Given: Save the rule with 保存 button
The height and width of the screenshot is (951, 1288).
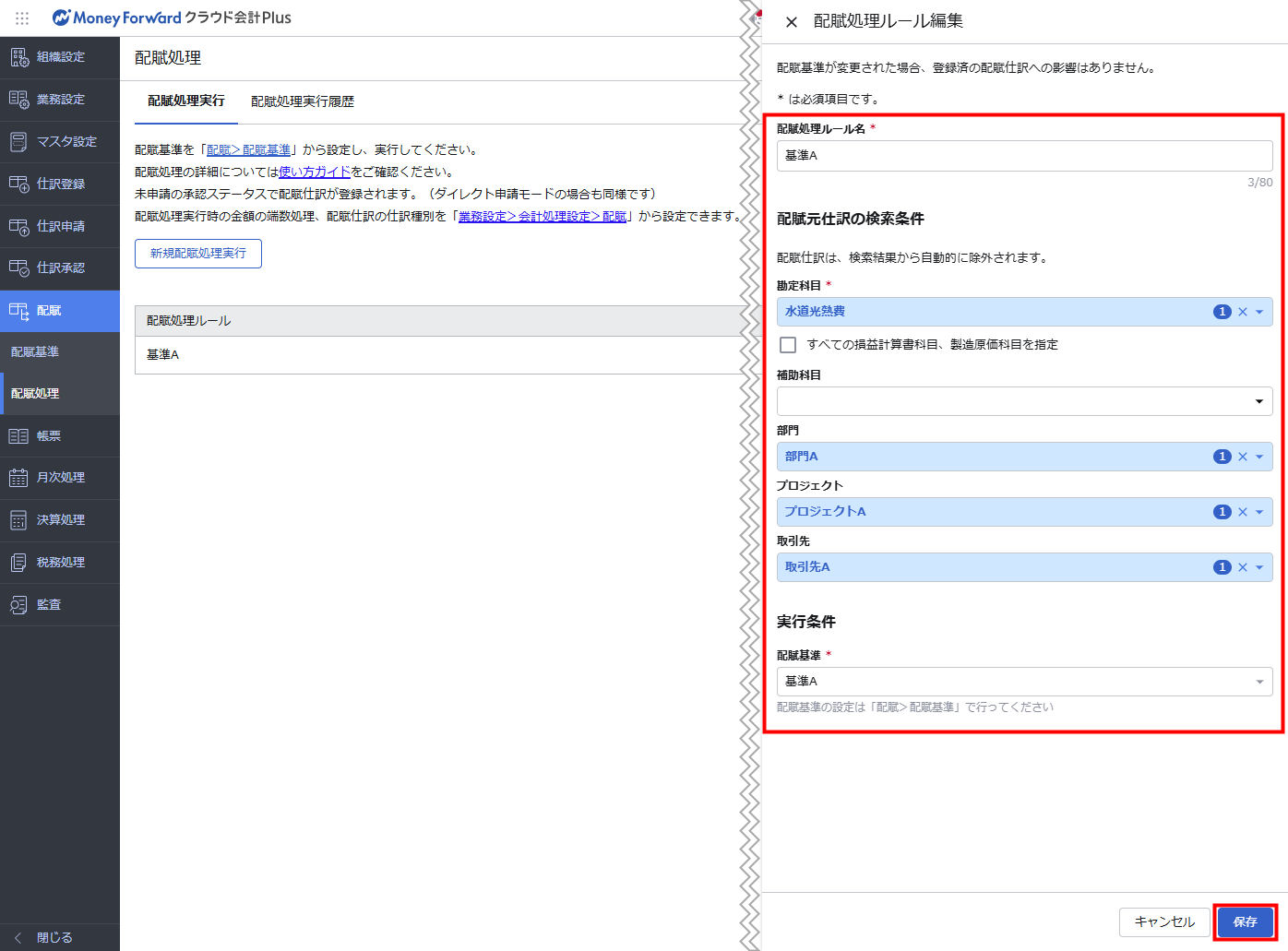Looking at the screenshot, I should [x=1246, y=922].
